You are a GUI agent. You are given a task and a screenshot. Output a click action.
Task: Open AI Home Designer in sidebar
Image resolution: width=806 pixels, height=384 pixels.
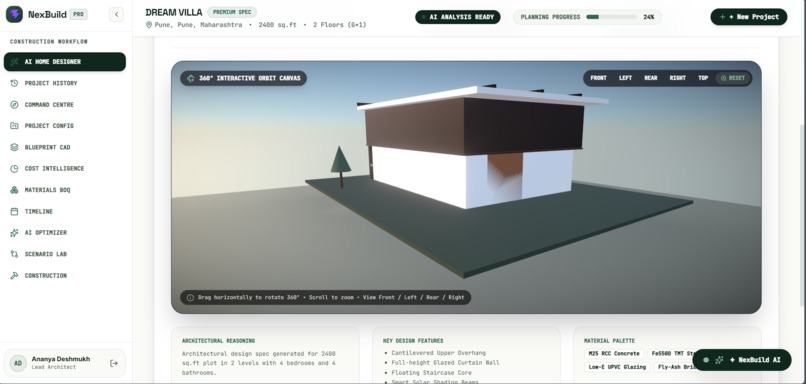(65, 62)
